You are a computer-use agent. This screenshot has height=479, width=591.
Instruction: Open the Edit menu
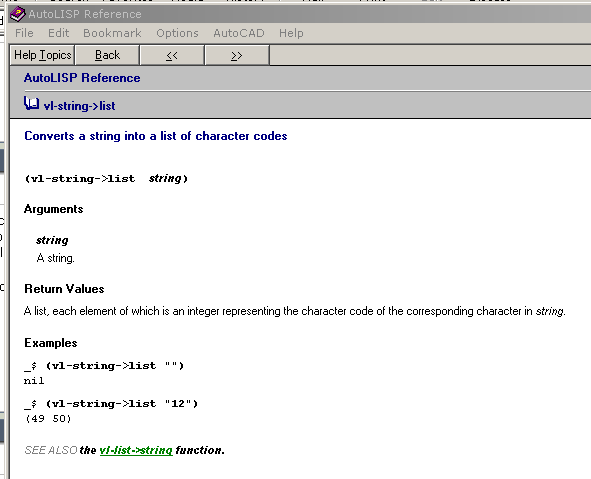(58, 33)
